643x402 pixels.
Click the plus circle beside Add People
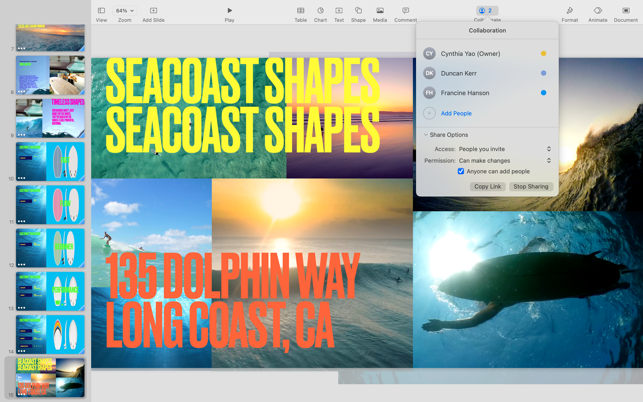[429, 113]
